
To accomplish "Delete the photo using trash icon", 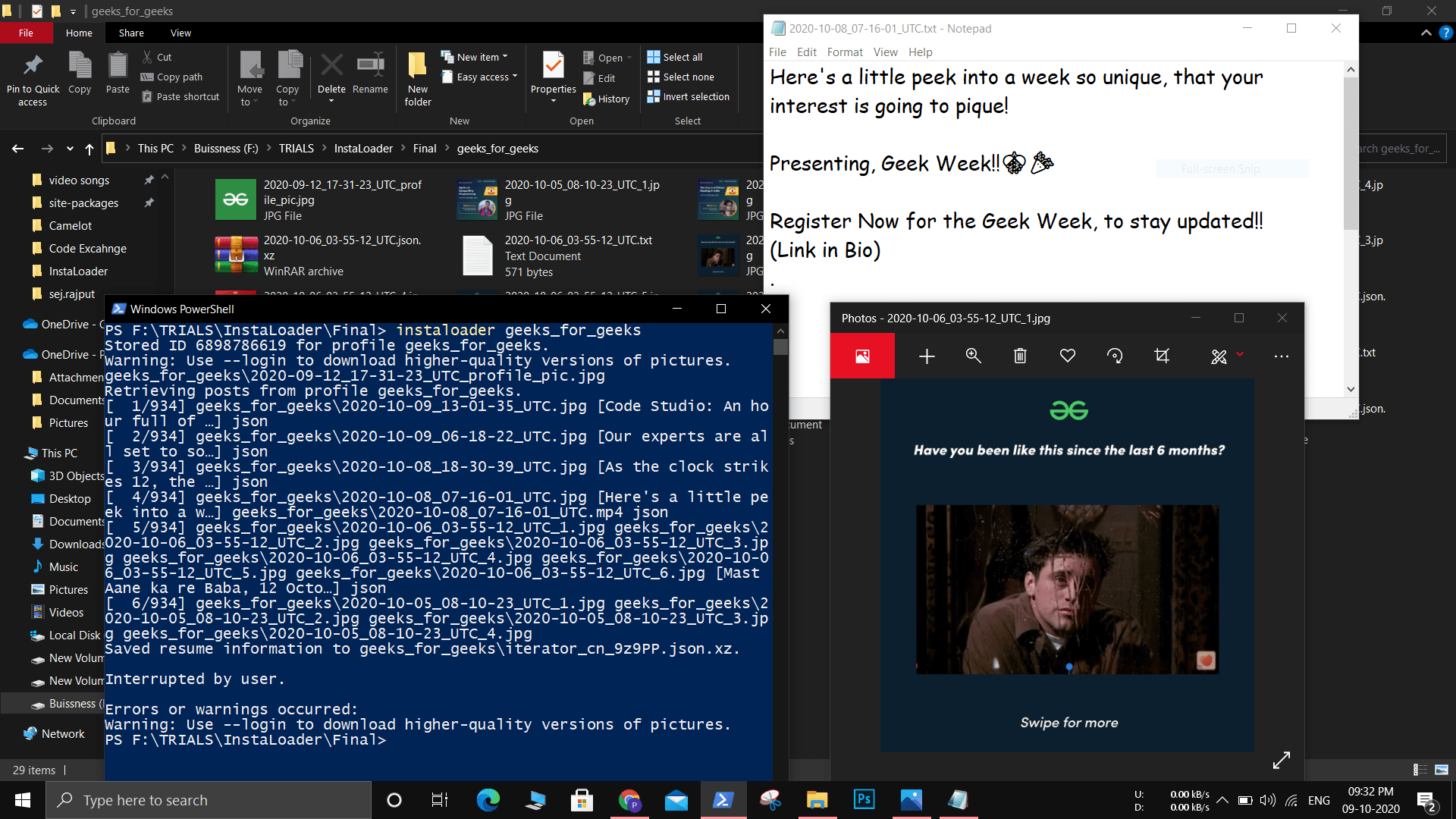I will coord(1020,356).
